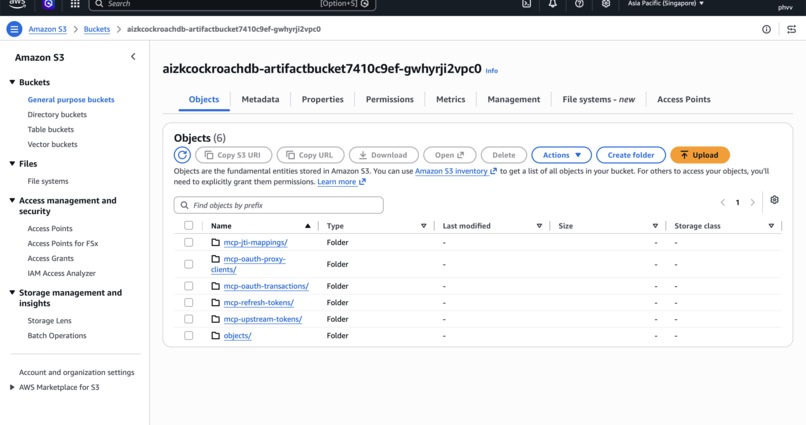Sort by the Type column arrow
This screenshot has width=806, height=425.
(424, 226)
